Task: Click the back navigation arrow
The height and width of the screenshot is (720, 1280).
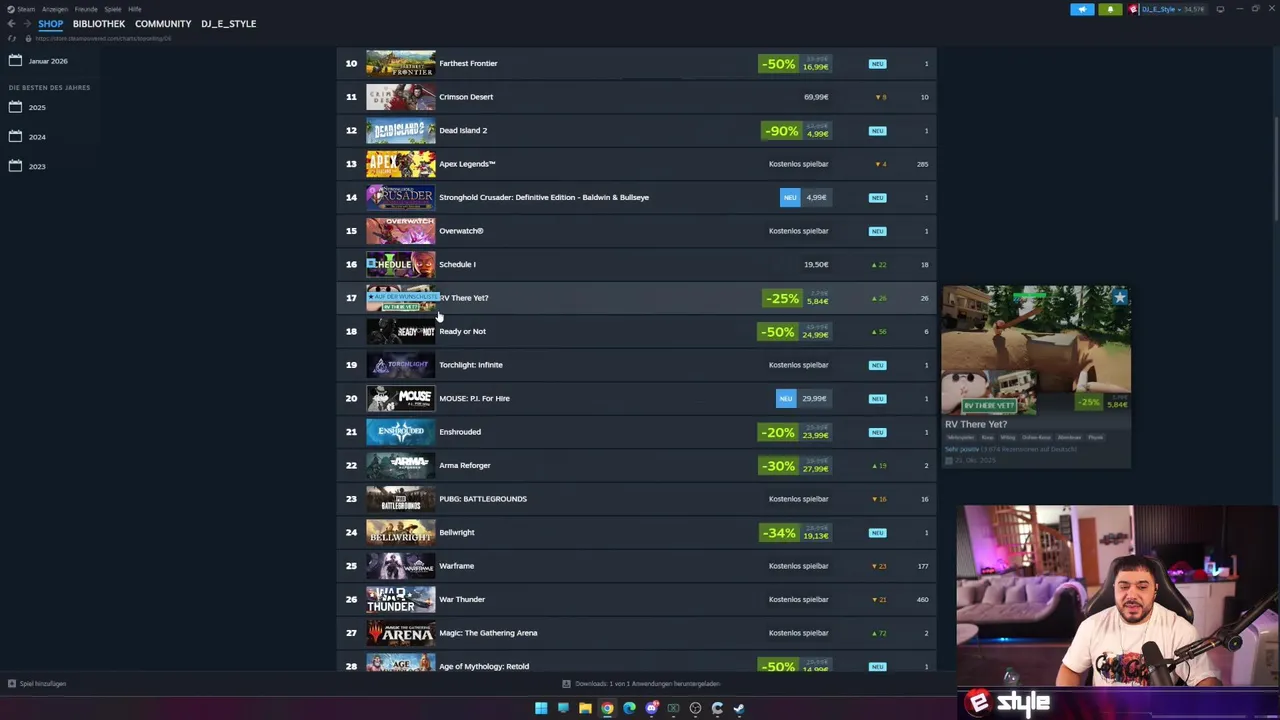Action: (x=11, y=24)
